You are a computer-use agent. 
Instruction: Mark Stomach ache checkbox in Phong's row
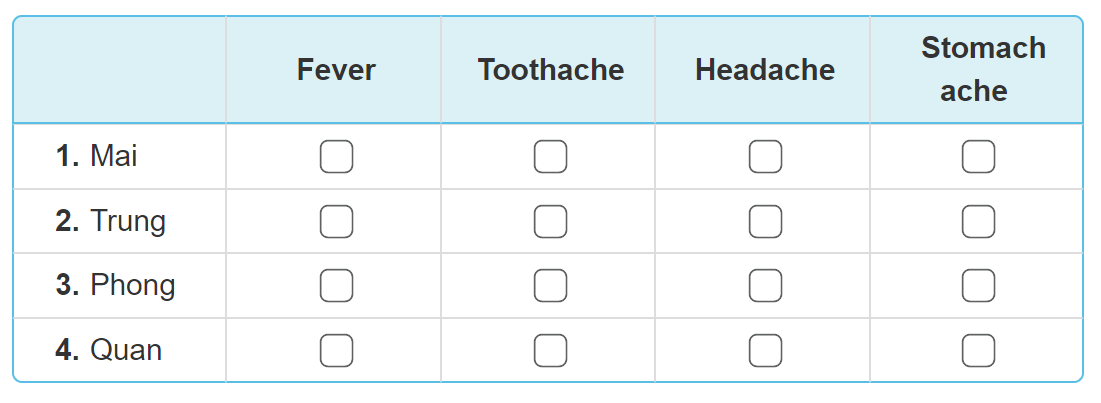978,286
